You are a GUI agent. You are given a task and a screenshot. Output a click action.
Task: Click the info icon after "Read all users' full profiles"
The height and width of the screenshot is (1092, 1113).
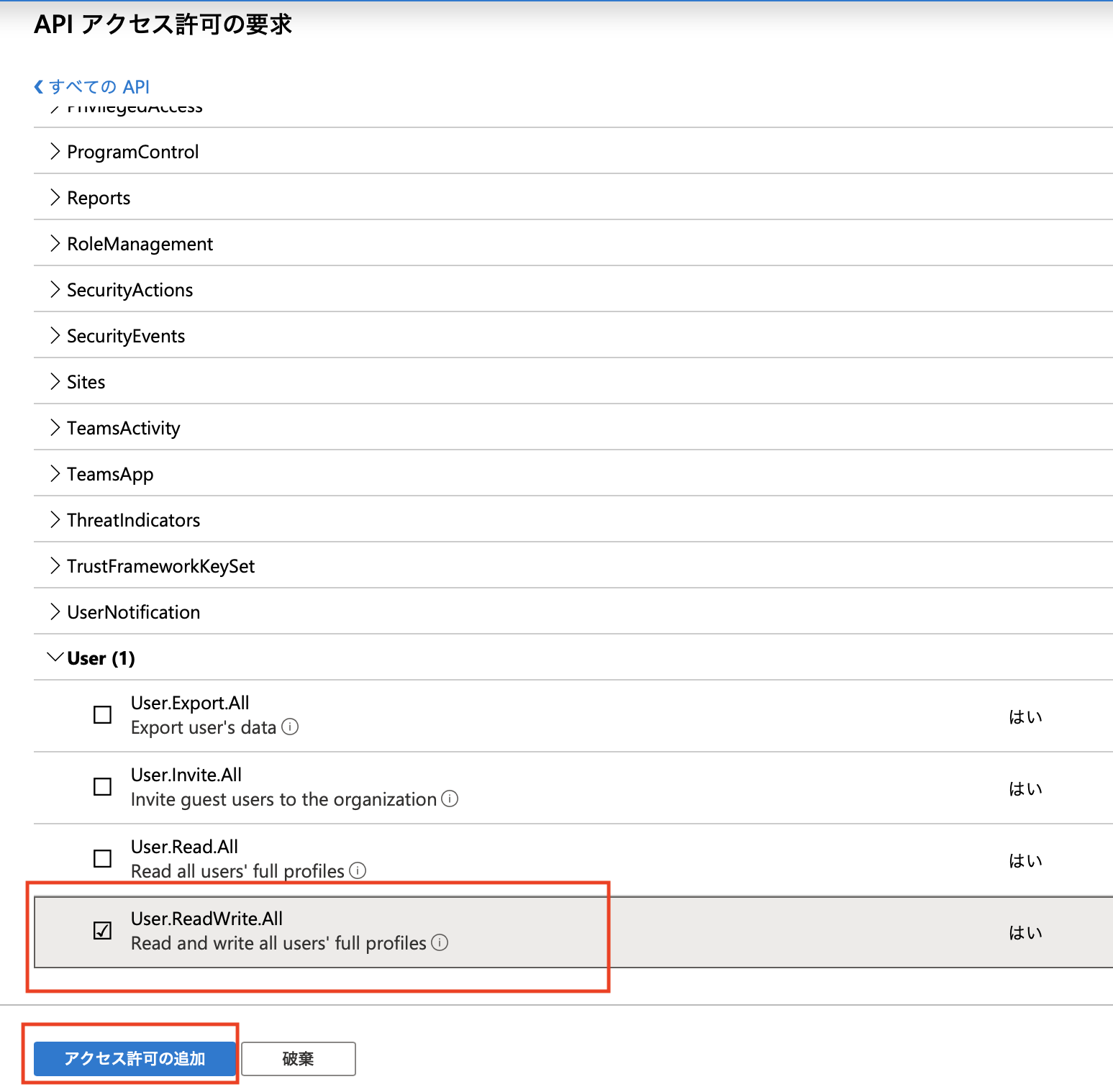click(358, 871)
